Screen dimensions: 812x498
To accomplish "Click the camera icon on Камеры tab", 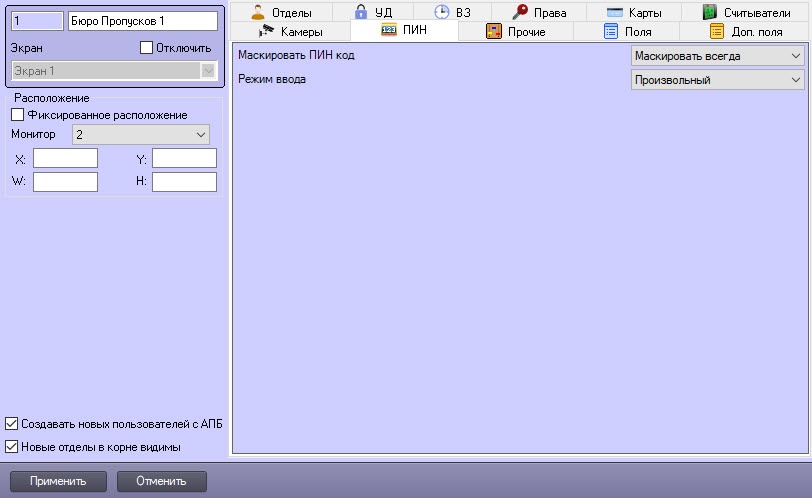I will tap(267, 32).
